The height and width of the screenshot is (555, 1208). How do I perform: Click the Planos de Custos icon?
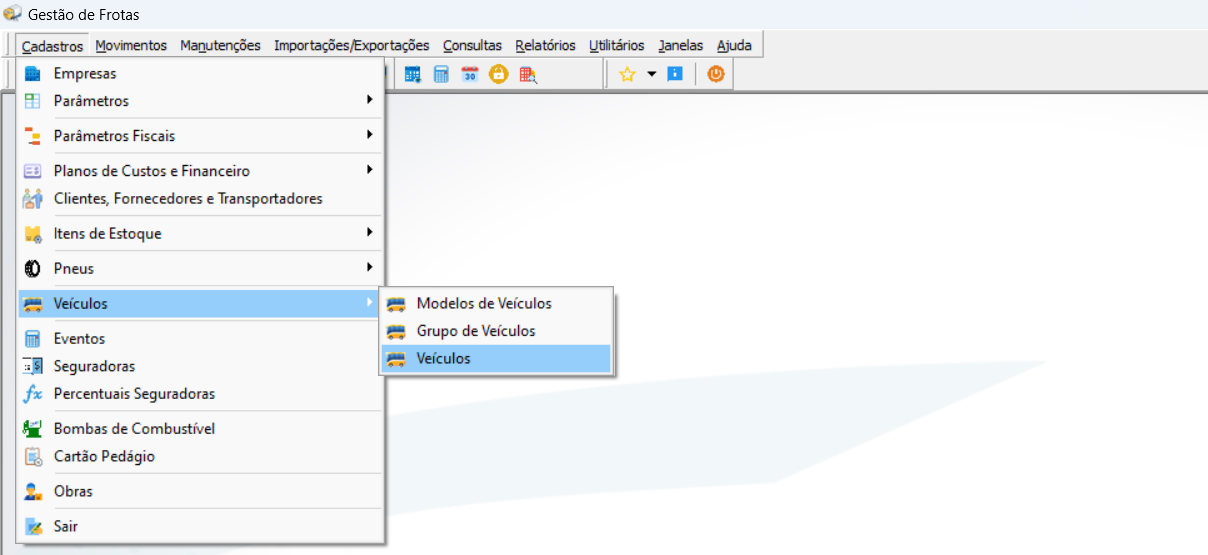(x=33, y=171)
